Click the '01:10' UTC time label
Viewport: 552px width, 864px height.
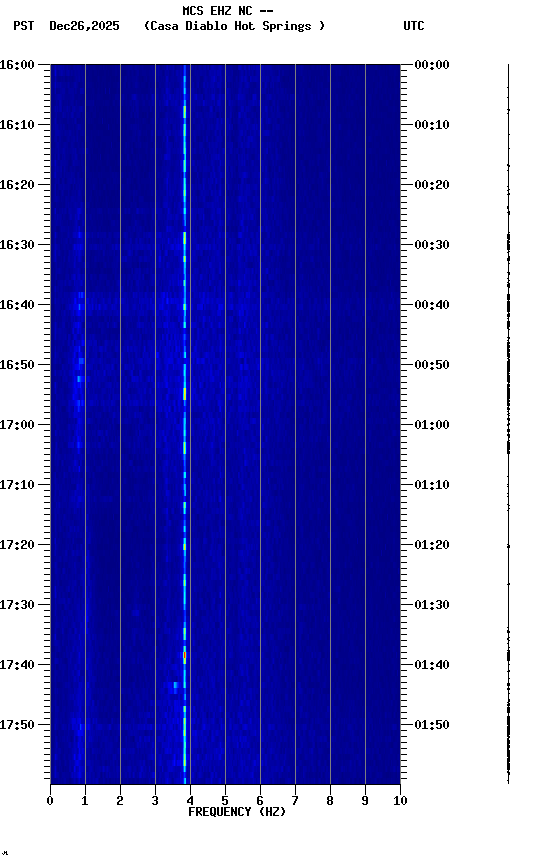tap(432, 485)
